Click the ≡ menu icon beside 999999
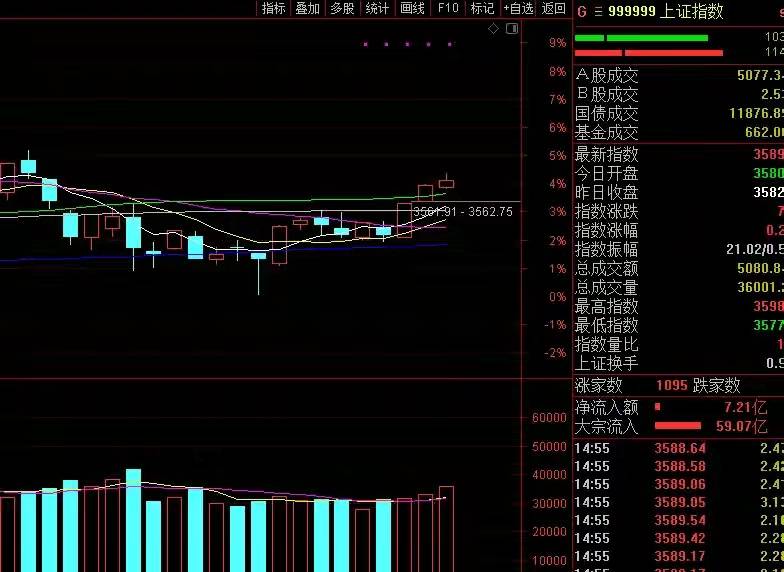This screenshot has width=784, height=572. coord(598,12)
